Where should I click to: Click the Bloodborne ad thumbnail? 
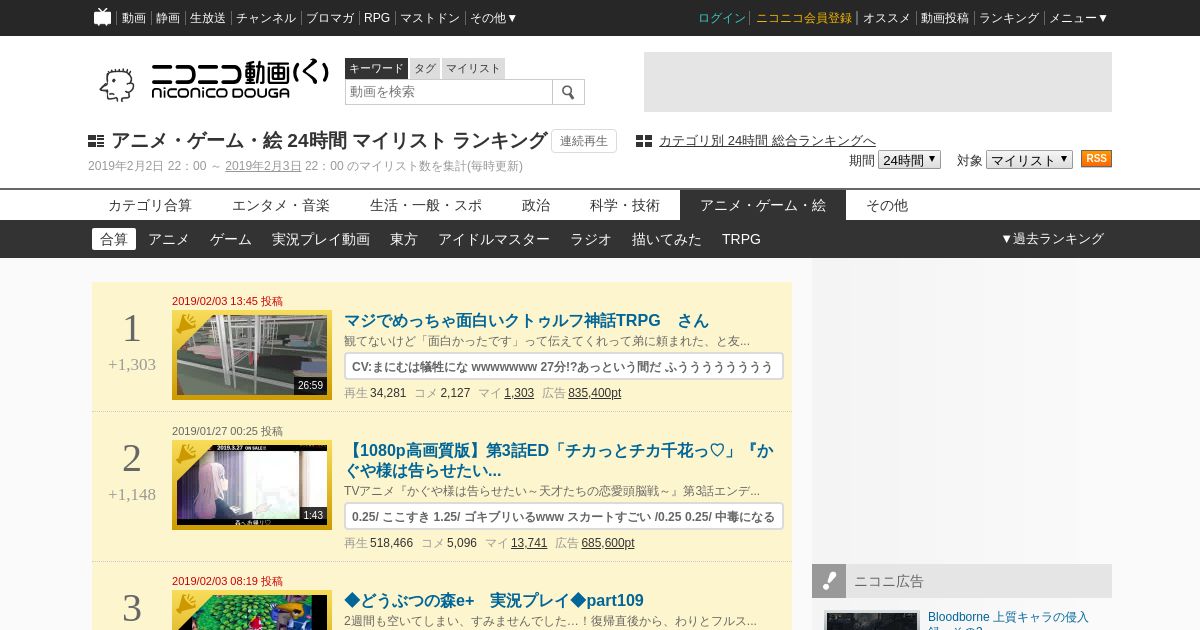(x=872, y=620)
